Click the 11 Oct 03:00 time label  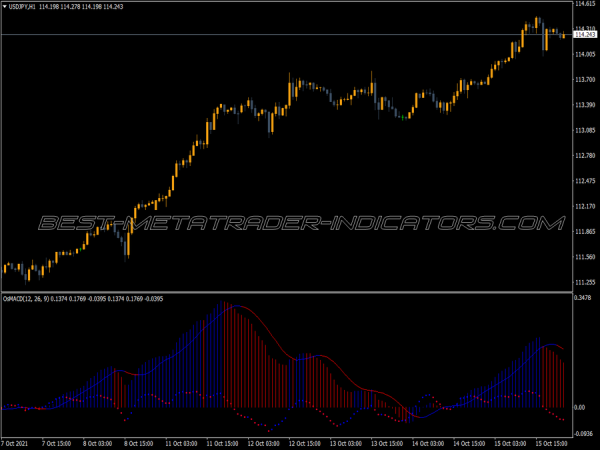point(181,443)
